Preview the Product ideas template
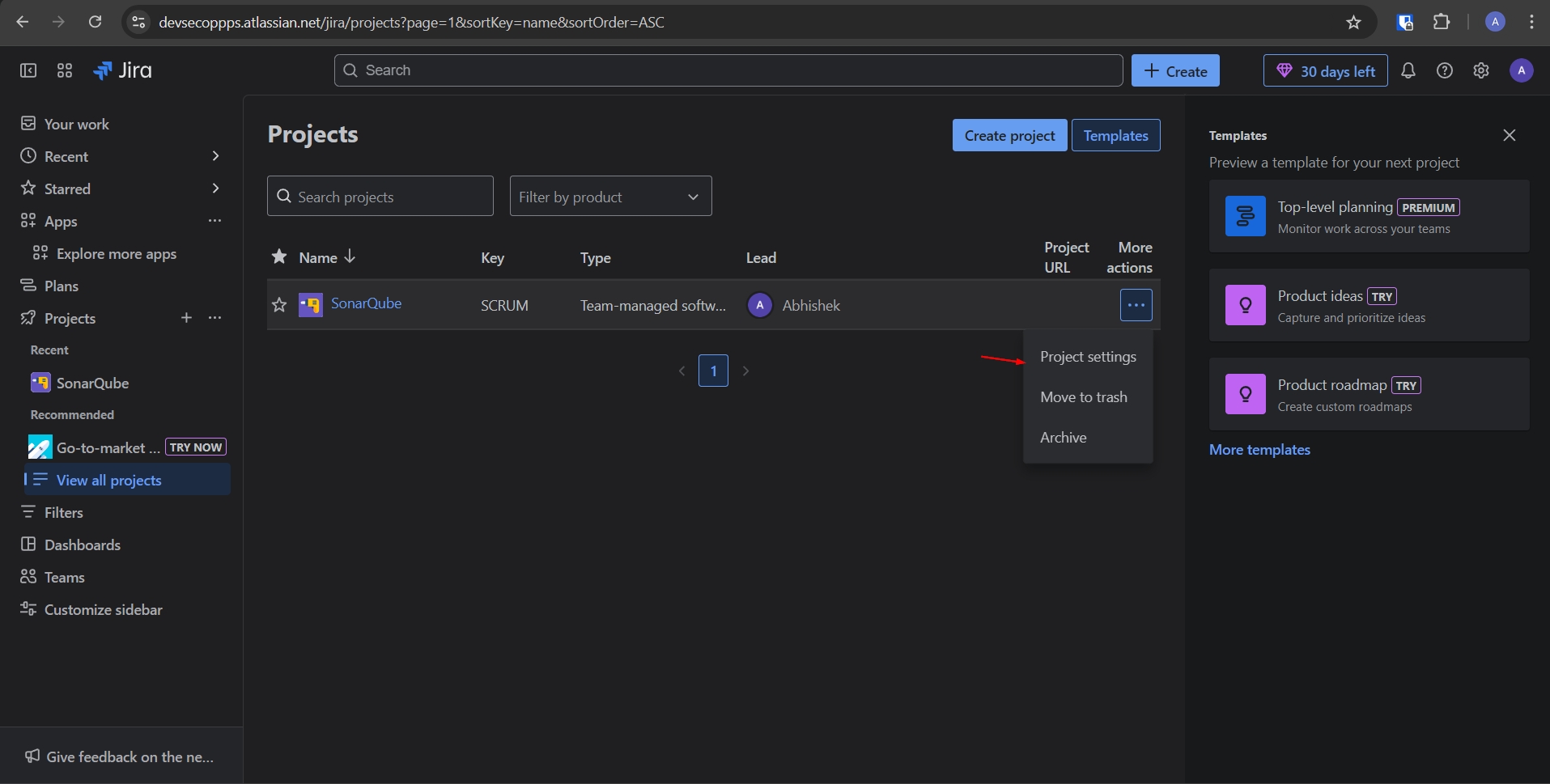 1369,305
